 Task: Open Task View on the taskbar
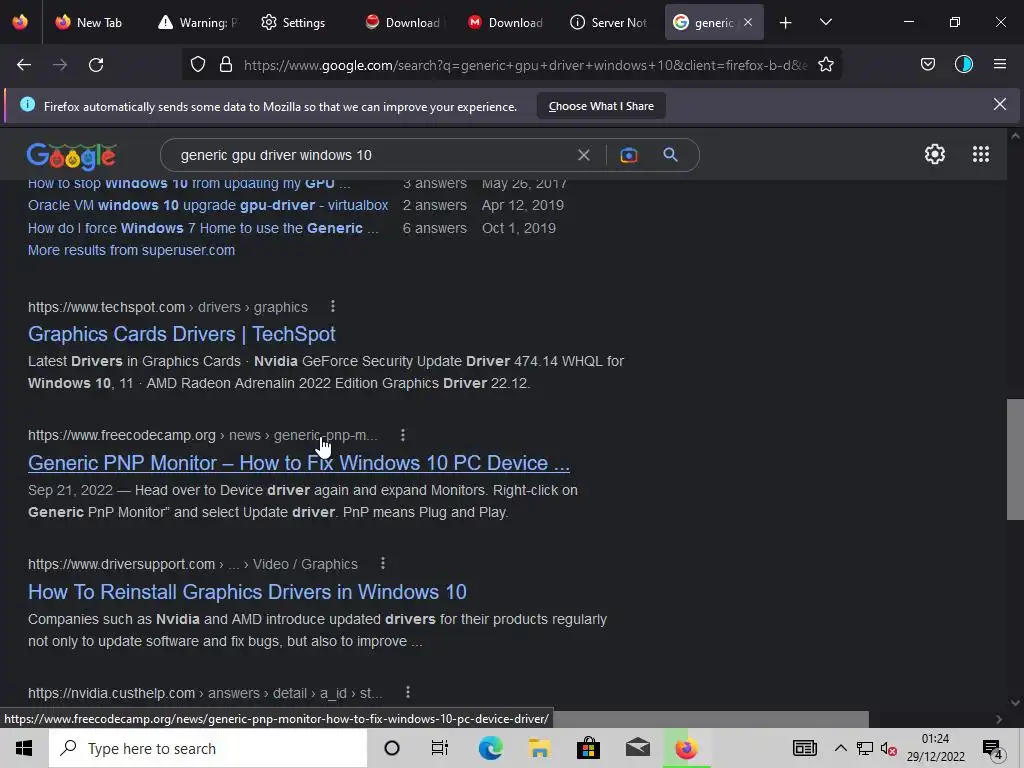pyautogui.click(x=440, y=748)
